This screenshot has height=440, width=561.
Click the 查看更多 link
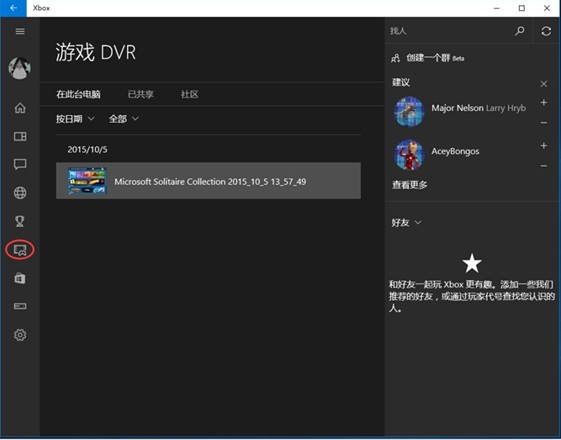[x=409, y=185]
